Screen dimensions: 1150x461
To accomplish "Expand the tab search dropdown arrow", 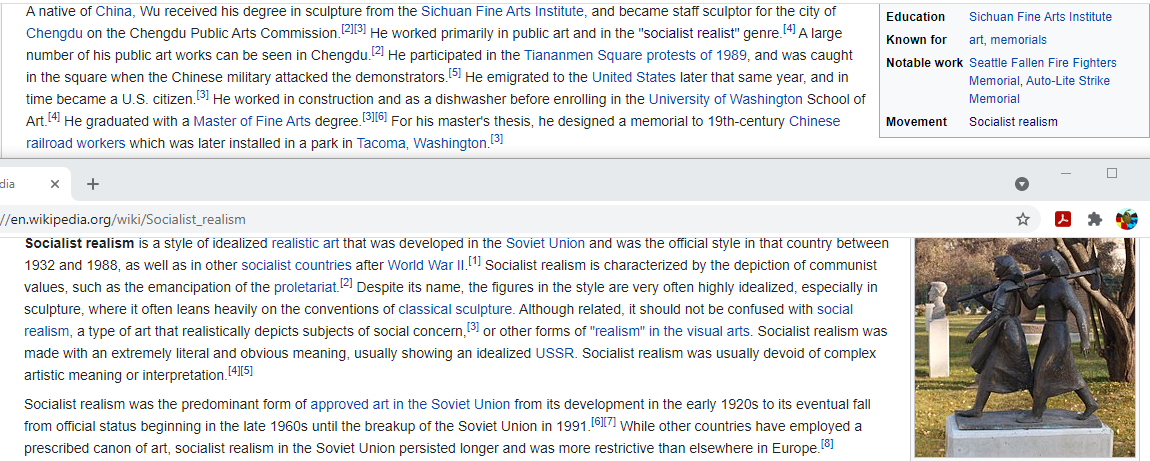I will [x=1022, y=184].
